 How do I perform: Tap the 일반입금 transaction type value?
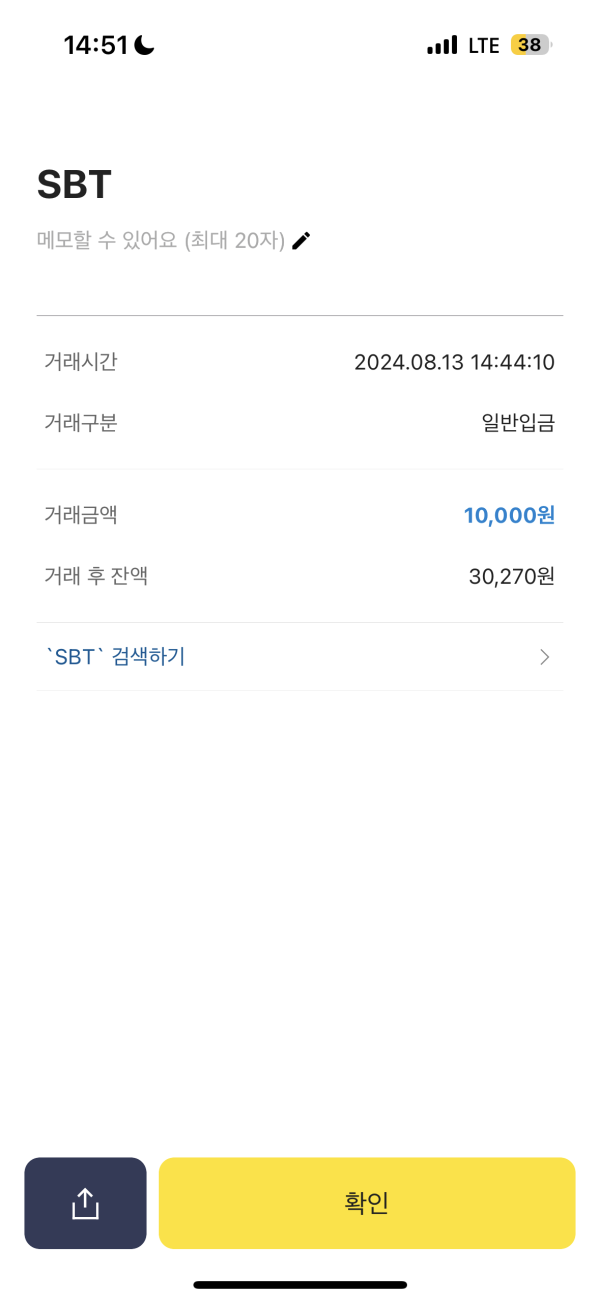517,423
